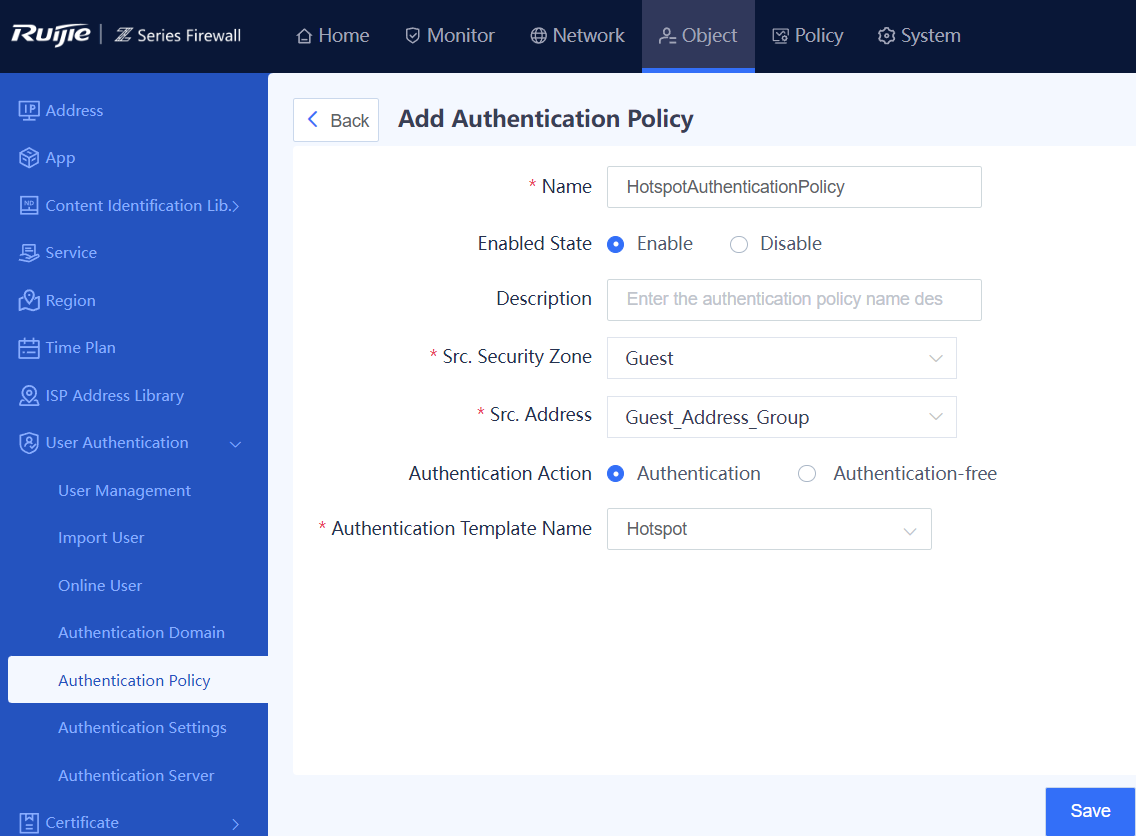
Task: Expand Content Identification Lib. arrow
Action: pos(235,206)
